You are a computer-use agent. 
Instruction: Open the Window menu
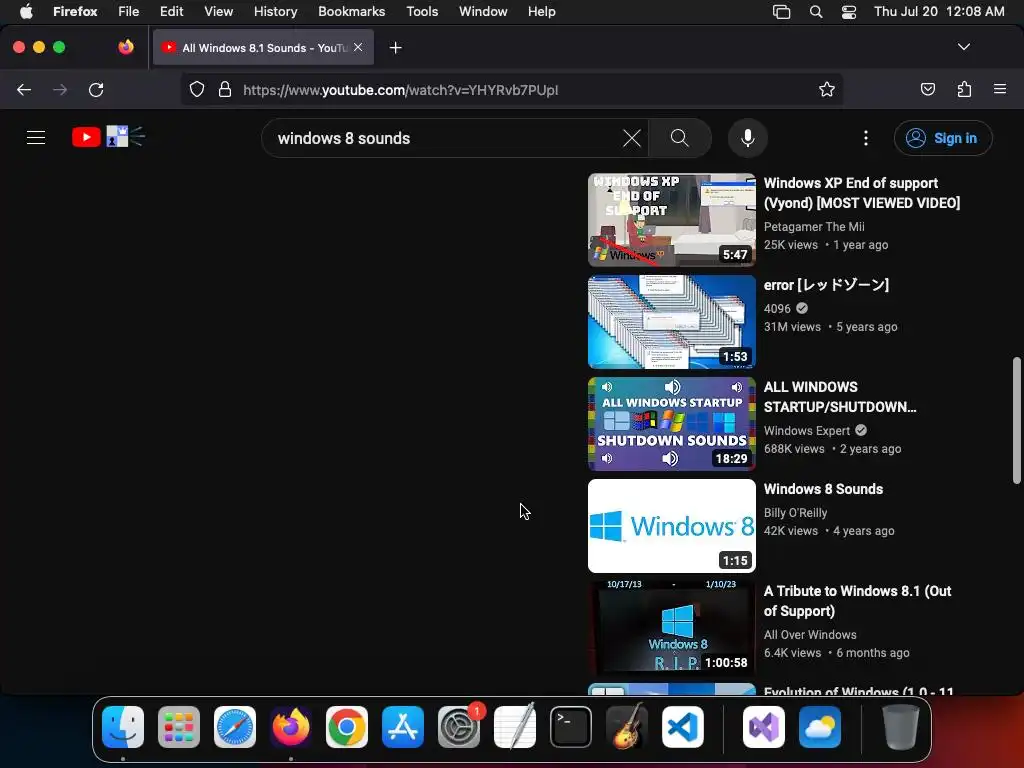[x=483, y=11]
